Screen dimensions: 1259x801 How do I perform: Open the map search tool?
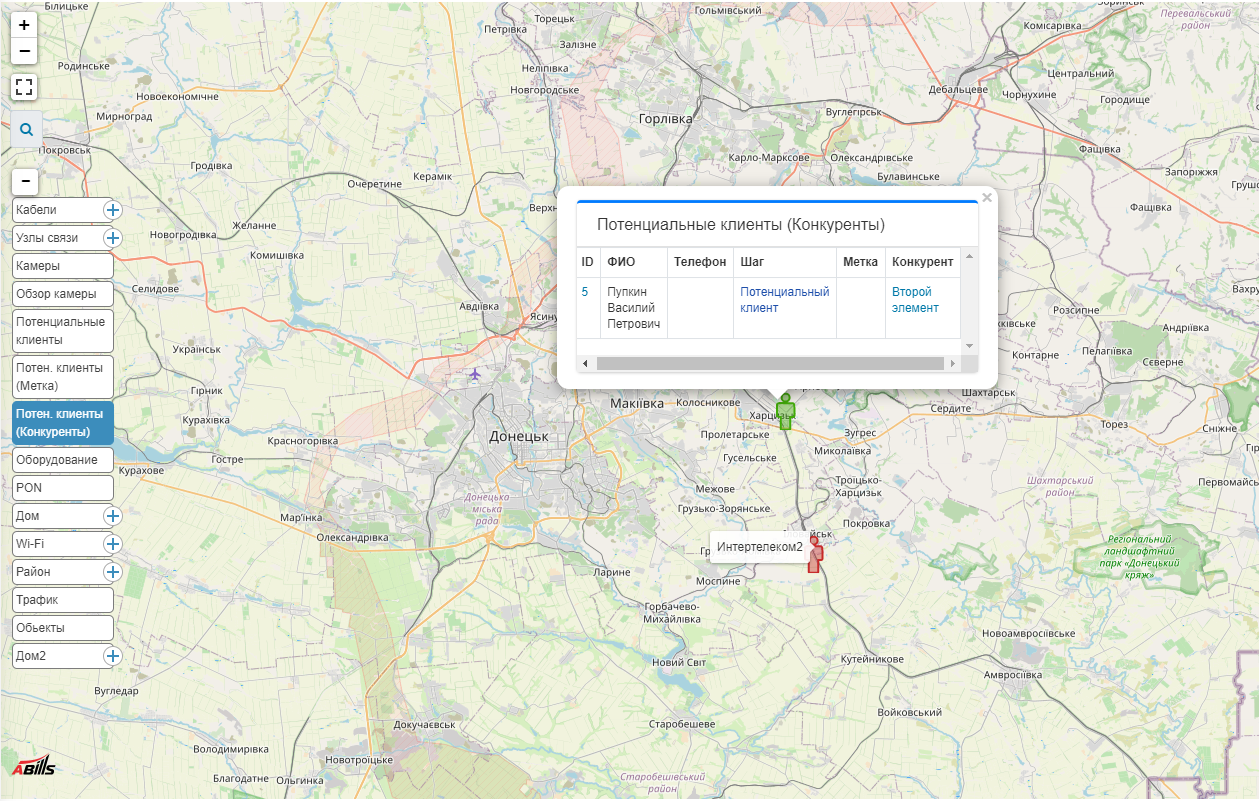point(25,129)
